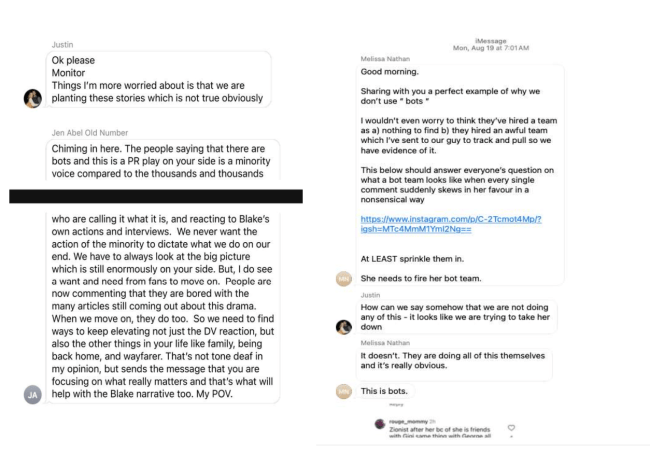Like the rouge_mommy comment with the heart icon
Viewport: 650px width, 455px height.
pos(513,427)
